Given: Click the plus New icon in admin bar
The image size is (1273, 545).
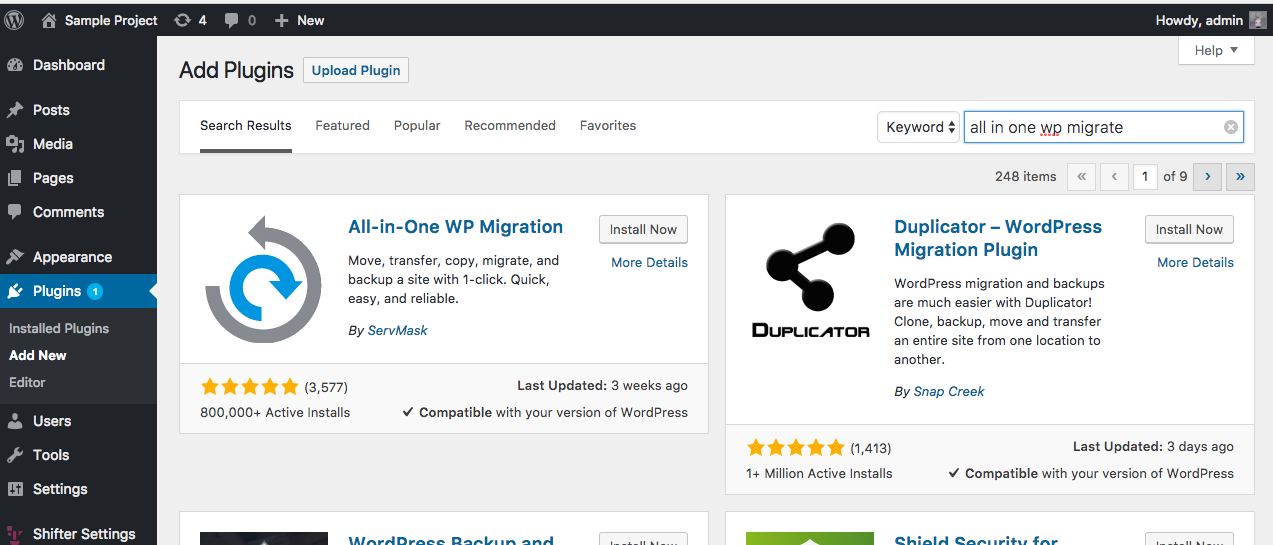Looking at the screenshot, I should click(281, 20).
